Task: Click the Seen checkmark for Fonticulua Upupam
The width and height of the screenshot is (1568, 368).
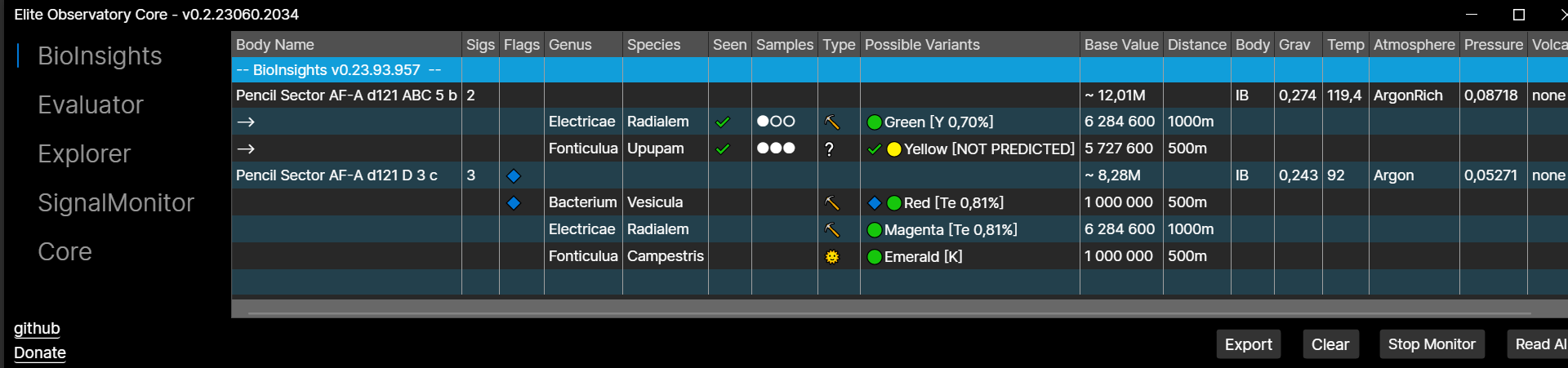Action: (x=722, y=149)
